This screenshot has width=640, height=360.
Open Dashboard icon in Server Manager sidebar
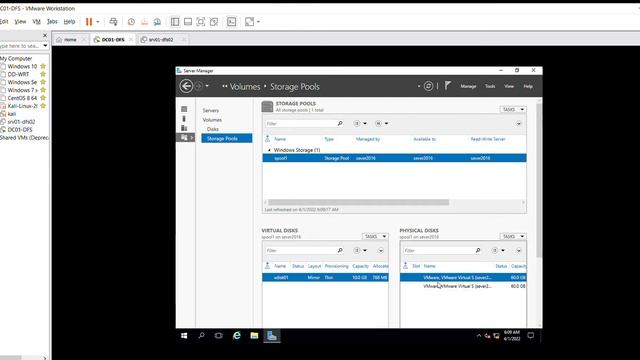(184, 109)
